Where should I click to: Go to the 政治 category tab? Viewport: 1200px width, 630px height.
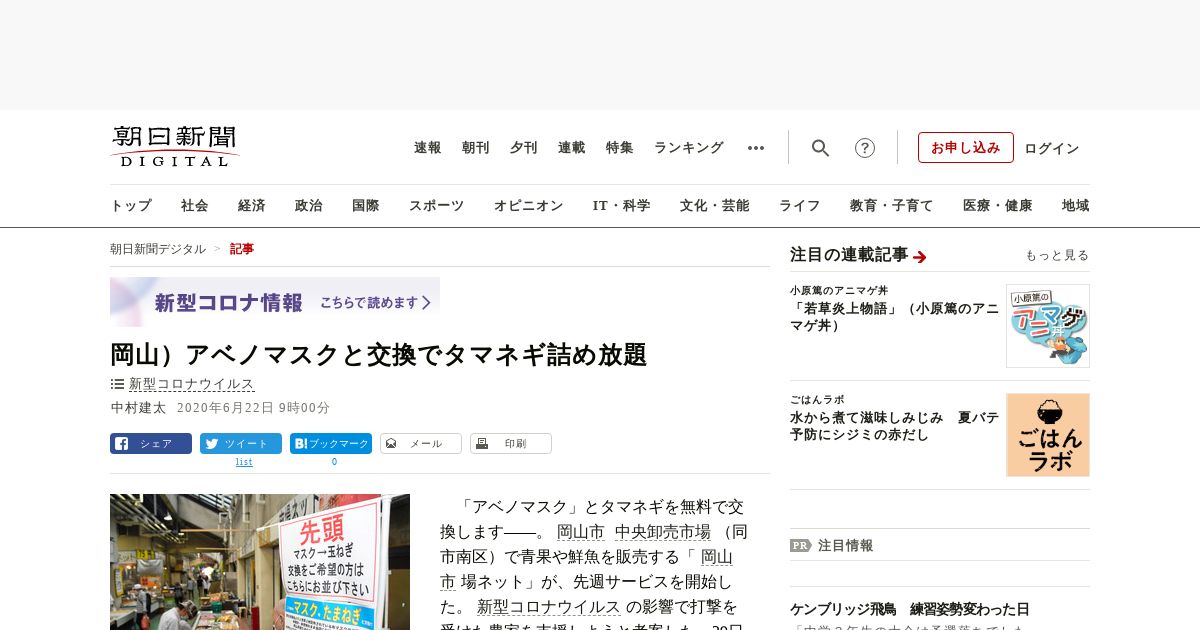click(309, 206)
